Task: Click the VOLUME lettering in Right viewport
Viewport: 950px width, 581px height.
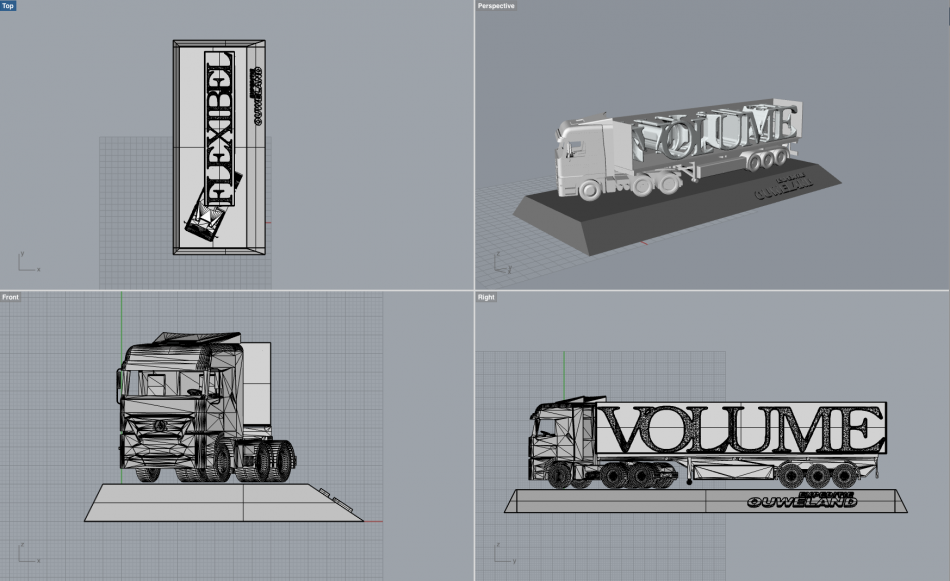Action: [744, 430]
